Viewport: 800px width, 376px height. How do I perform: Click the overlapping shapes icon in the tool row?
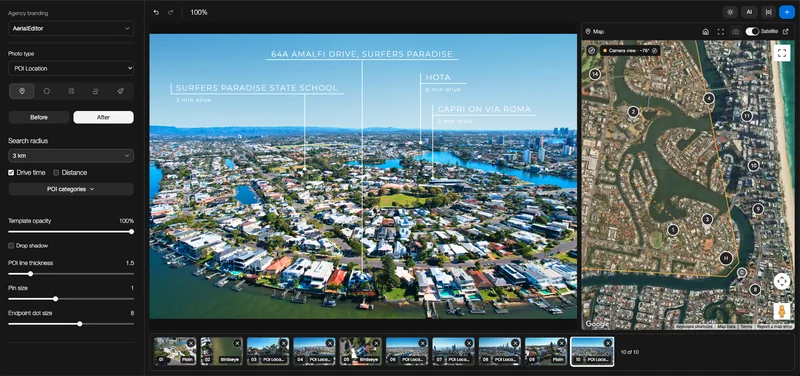(x=96, y=91)
